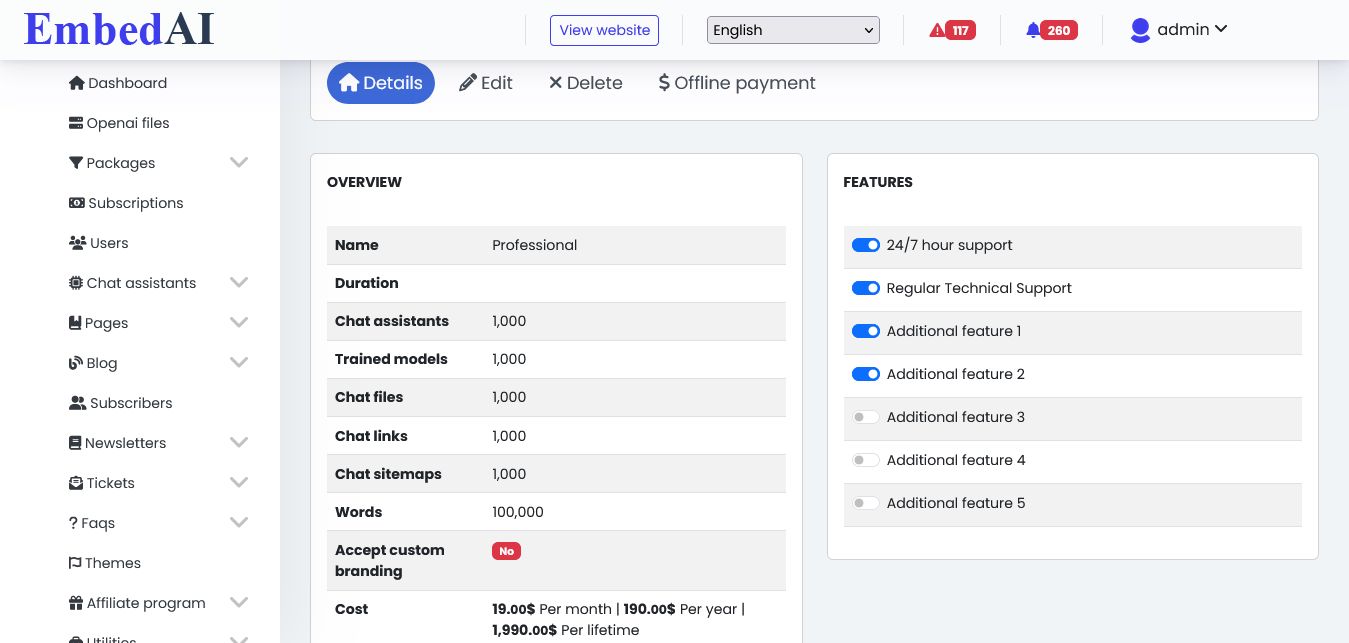The height and width of the screenshot is (643, 1349).
Task: Switch to the Edit tab
Action: click(486, 83)
